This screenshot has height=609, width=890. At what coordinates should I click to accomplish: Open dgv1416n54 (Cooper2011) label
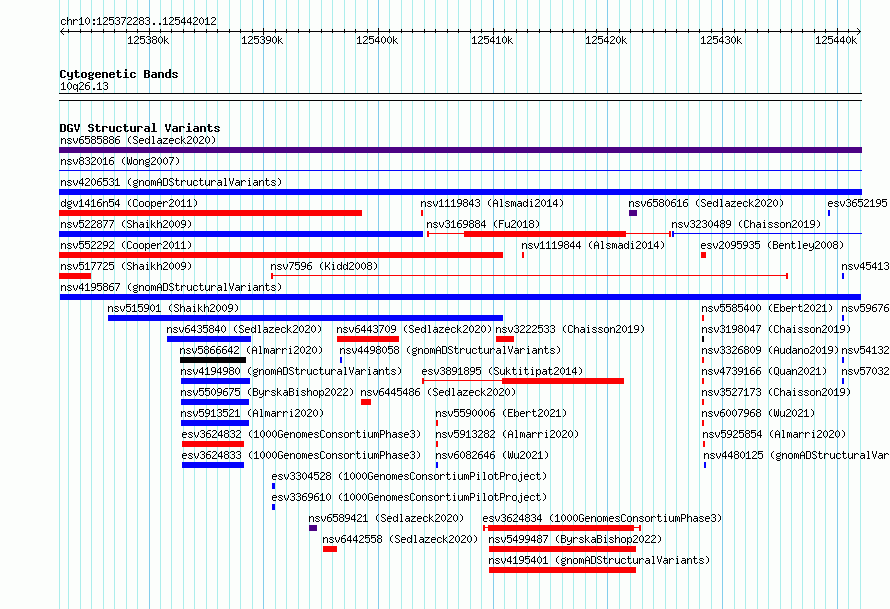pos(129,203)
